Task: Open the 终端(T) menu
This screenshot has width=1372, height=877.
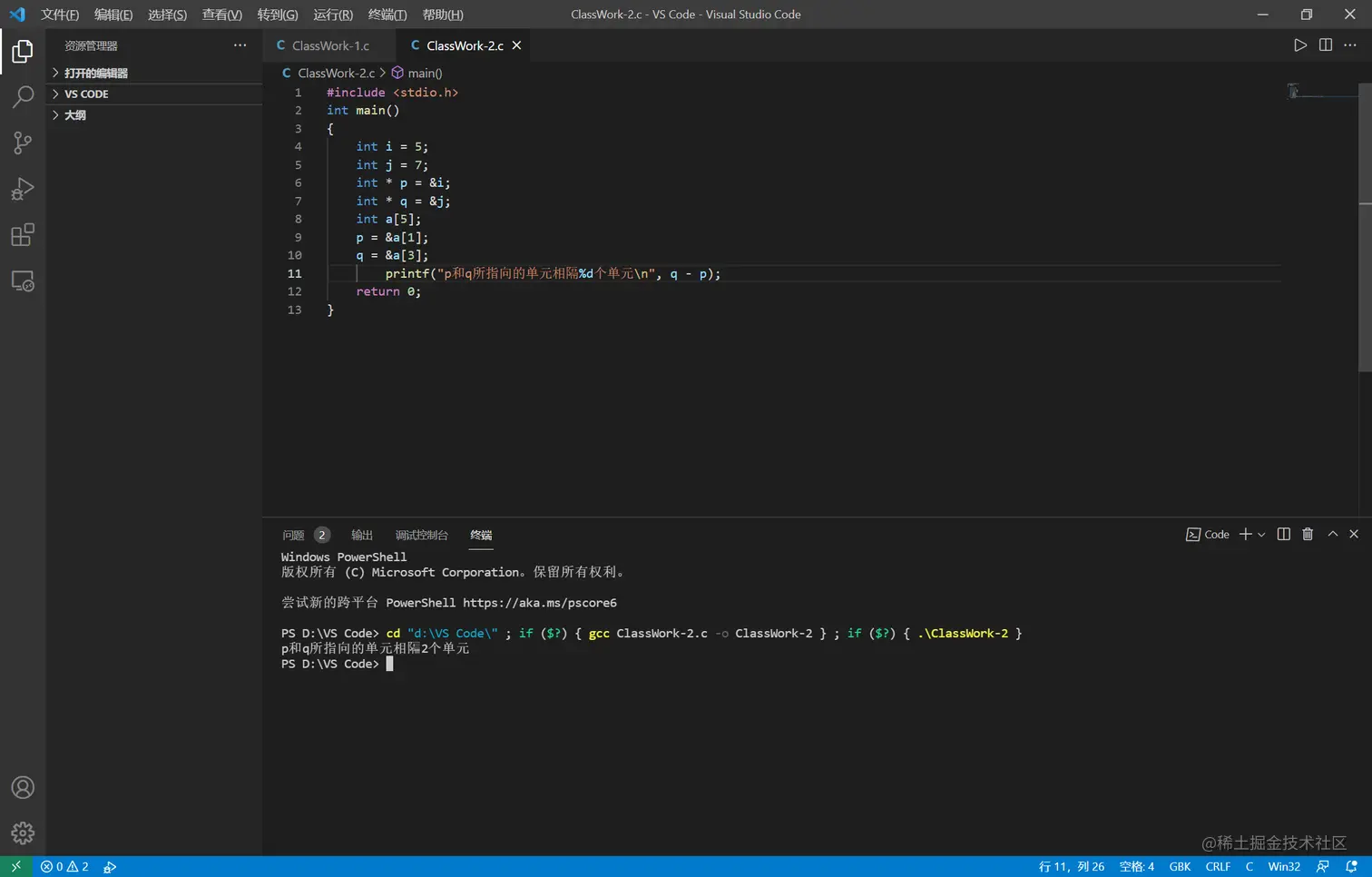Action: (x=387, y=15)
